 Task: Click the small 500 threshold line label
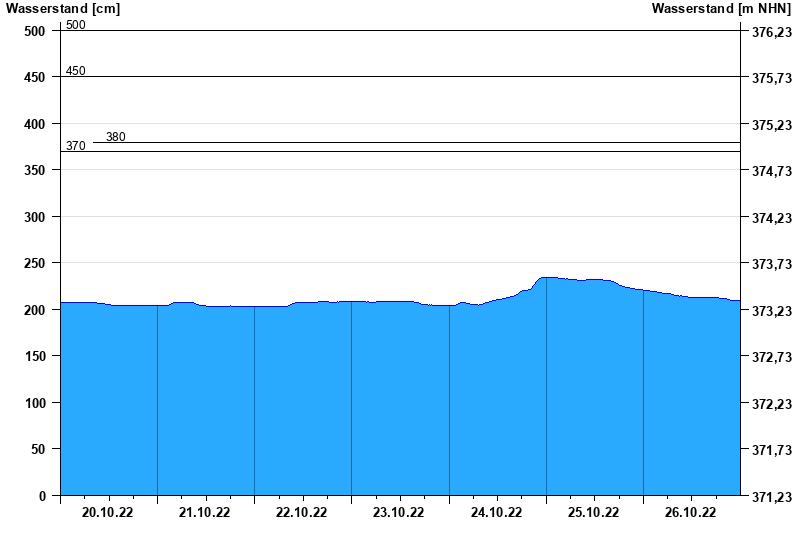(x=76, y=24)
